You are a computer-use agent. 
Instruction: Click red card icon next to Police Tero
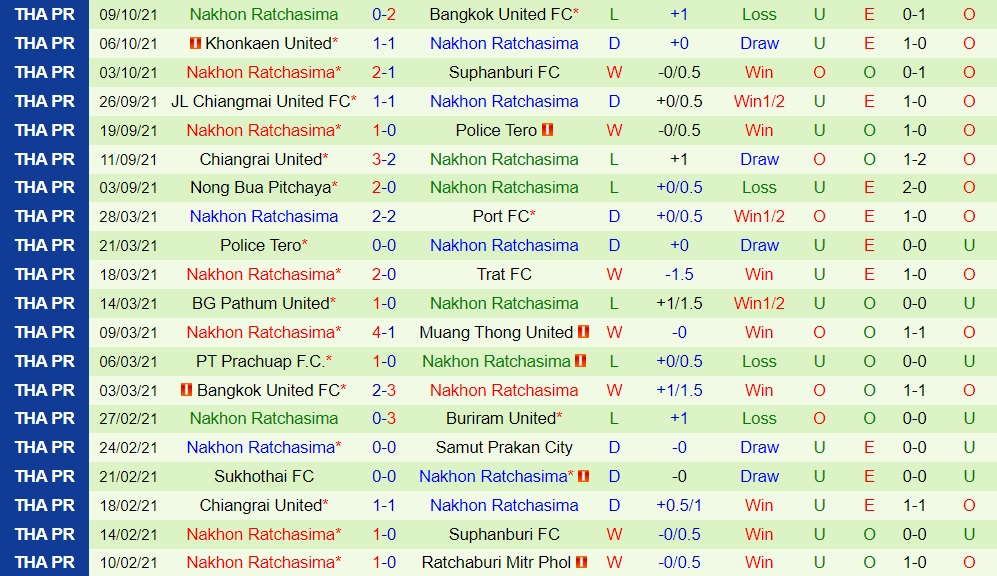(547, 130)
